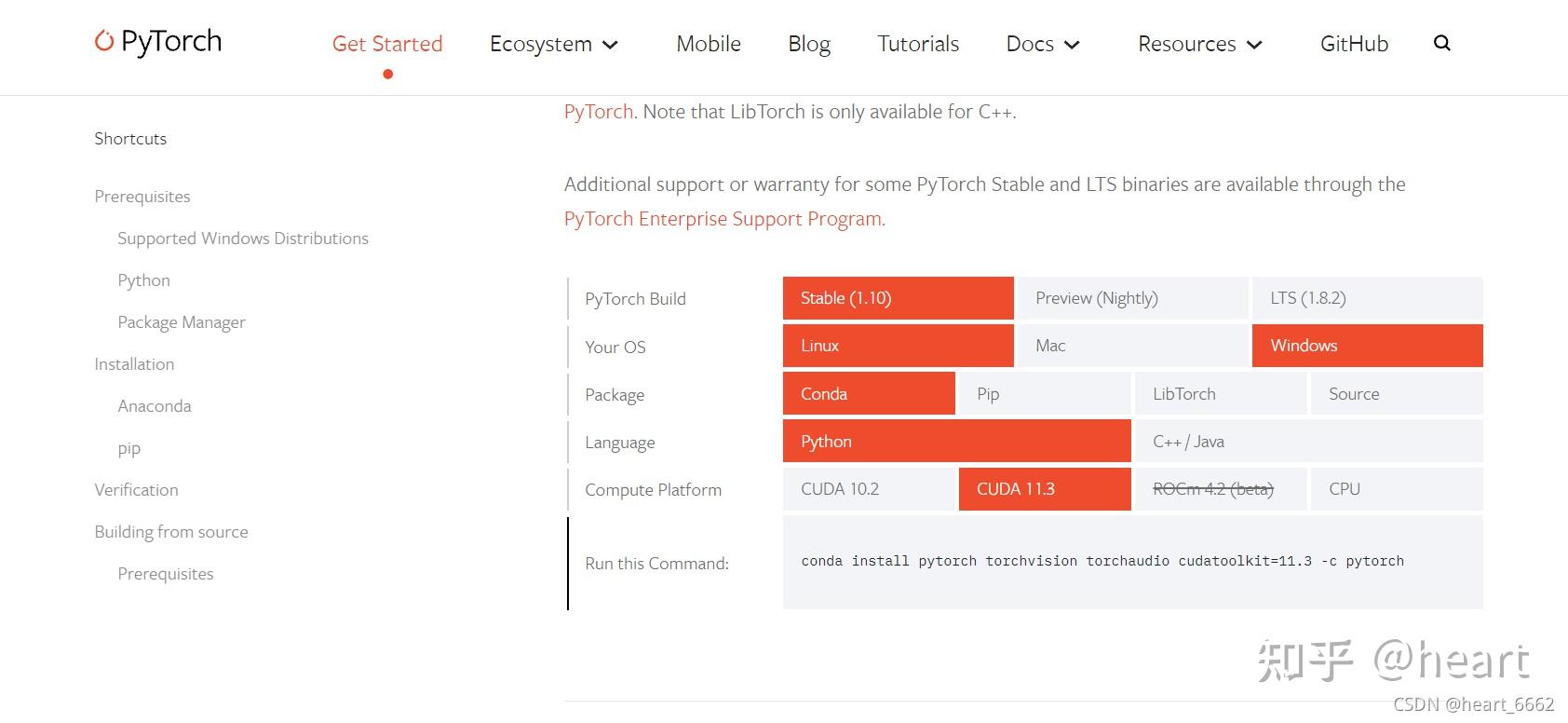This screenshot has height=723, width=1568.
Task: Go to Supported Windows Distributions shortcut
Action: pos(243,239)
